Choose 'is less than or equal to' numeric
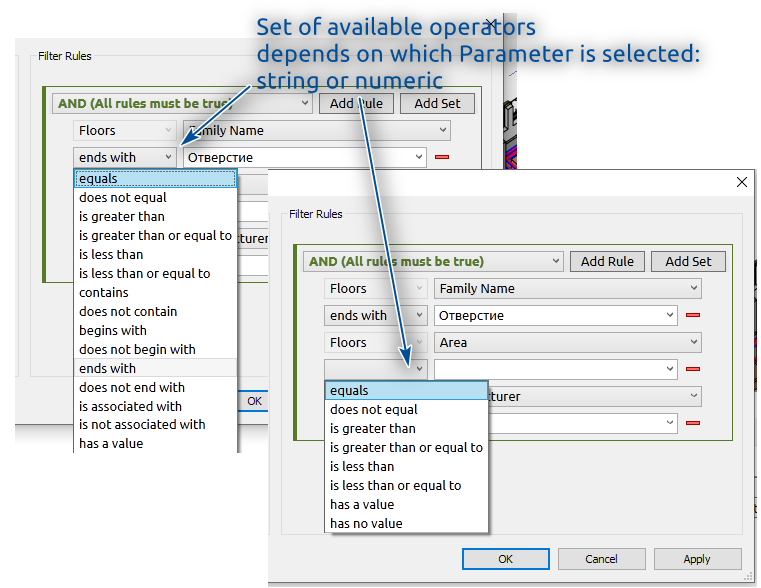Screen dimensions: 761x588 406,485
